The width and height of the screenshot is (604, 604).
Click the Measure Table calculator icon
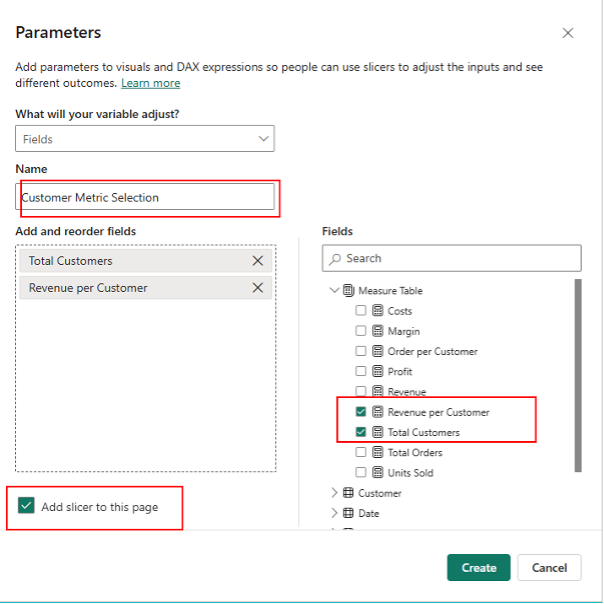(x=348, y=290)
